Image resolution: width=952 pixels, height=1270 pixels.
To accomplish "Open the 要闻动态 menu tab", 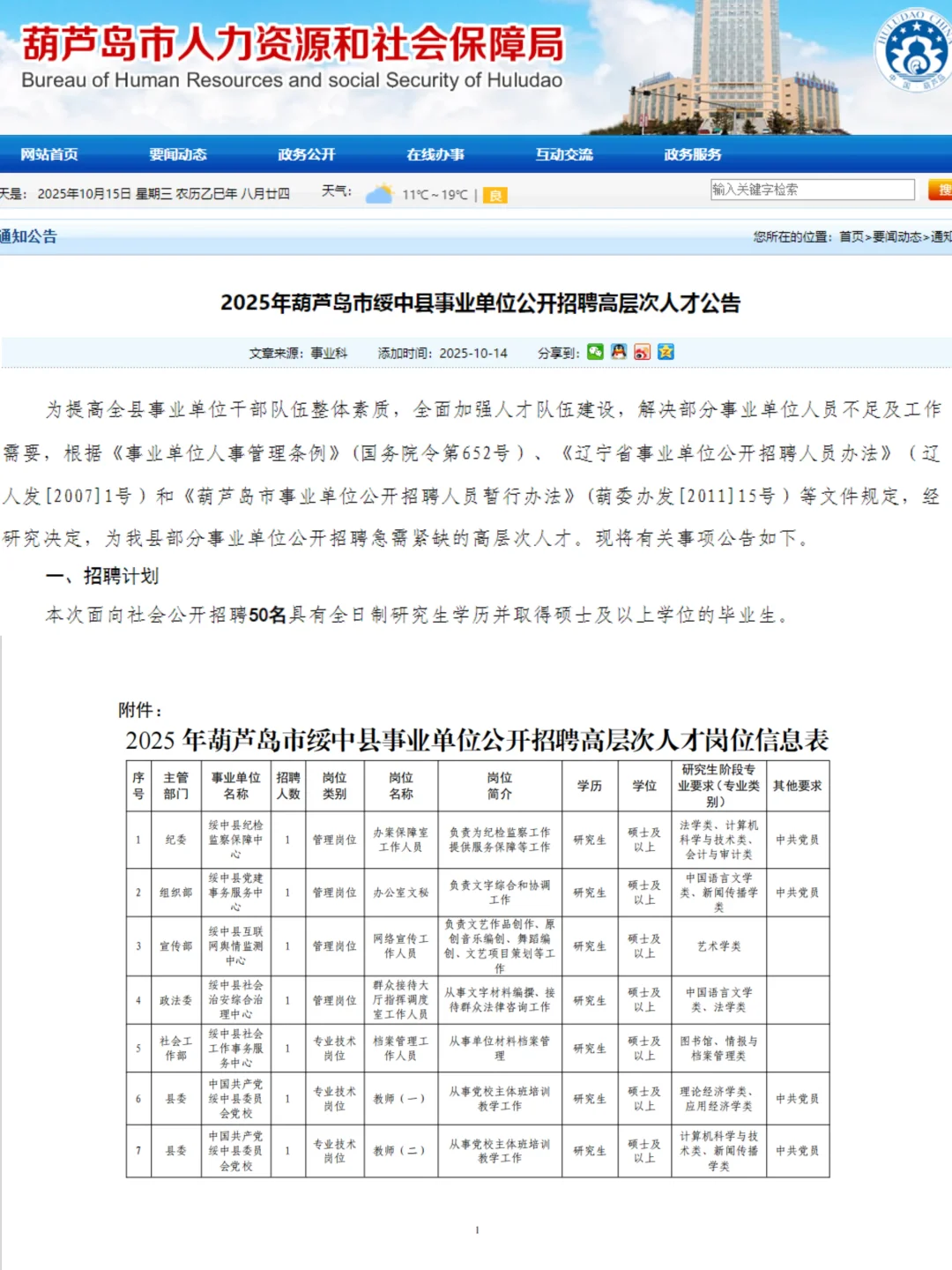I will point(178,154).
